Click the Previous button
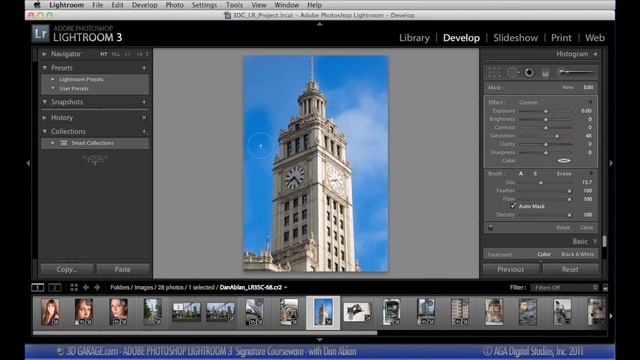 [x=511, y=269]
